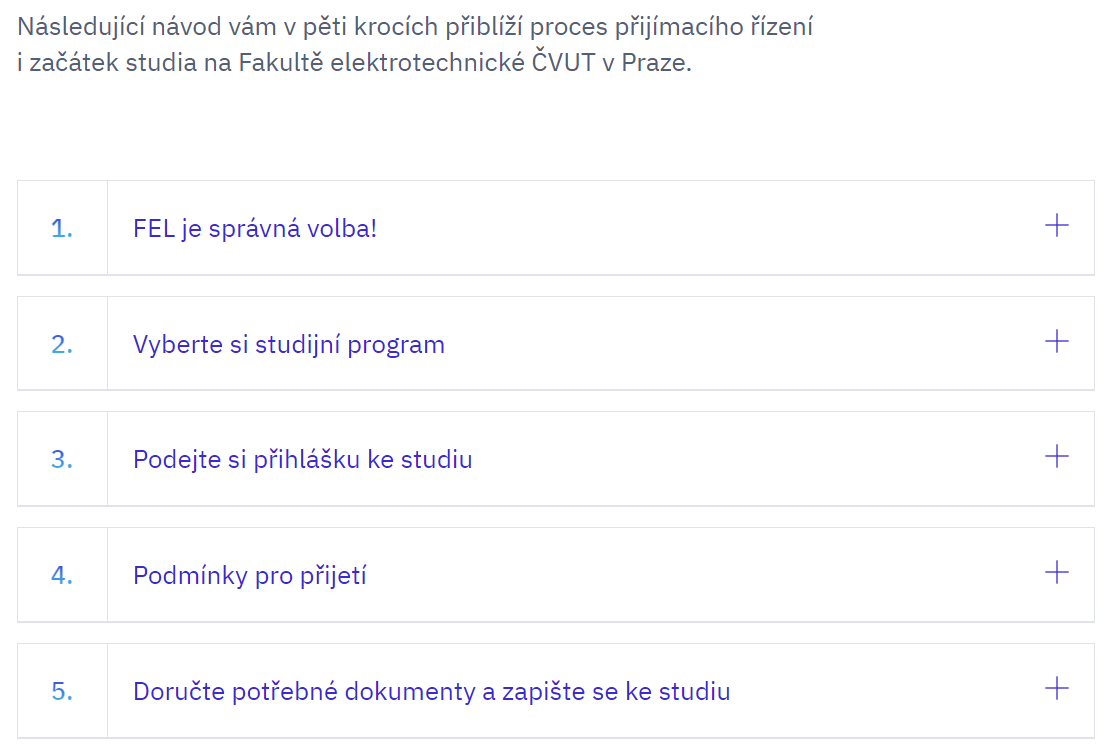Click step number 2. in the list
Viewport: 1110px width, 755px height.
[x=62, y=345]
